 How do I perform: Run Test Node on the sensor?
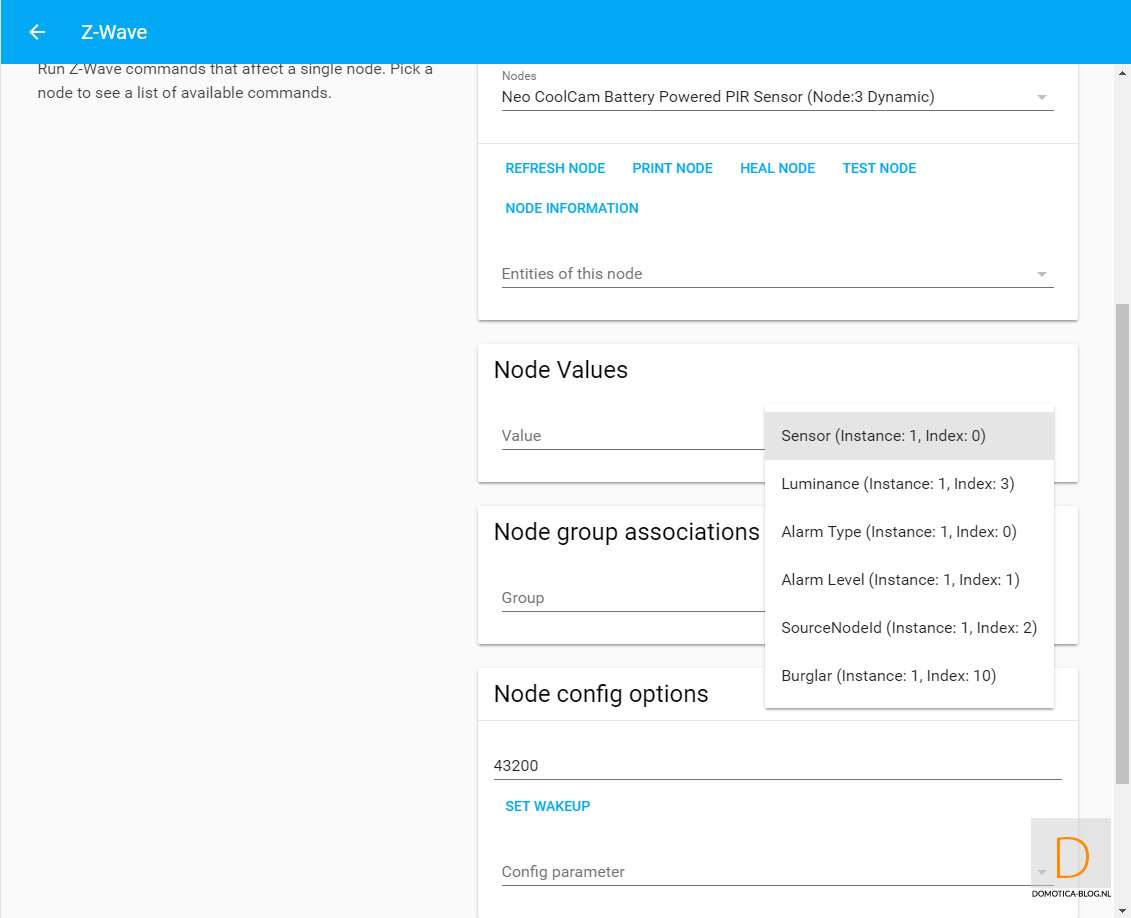coord(878,168)
